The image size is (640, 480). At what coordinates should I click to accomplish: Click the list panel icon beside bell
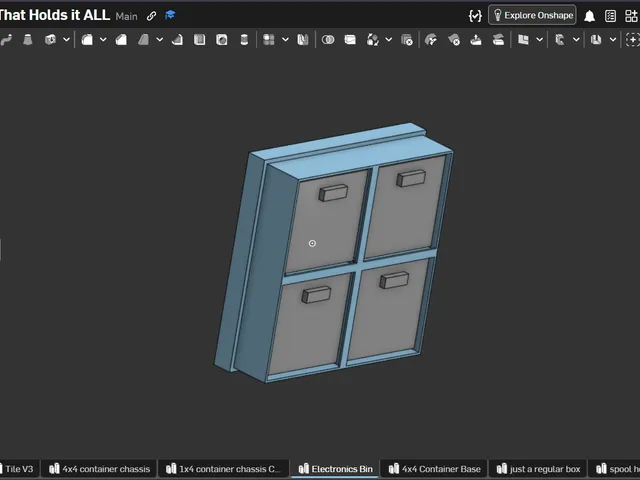pos(611,16)
